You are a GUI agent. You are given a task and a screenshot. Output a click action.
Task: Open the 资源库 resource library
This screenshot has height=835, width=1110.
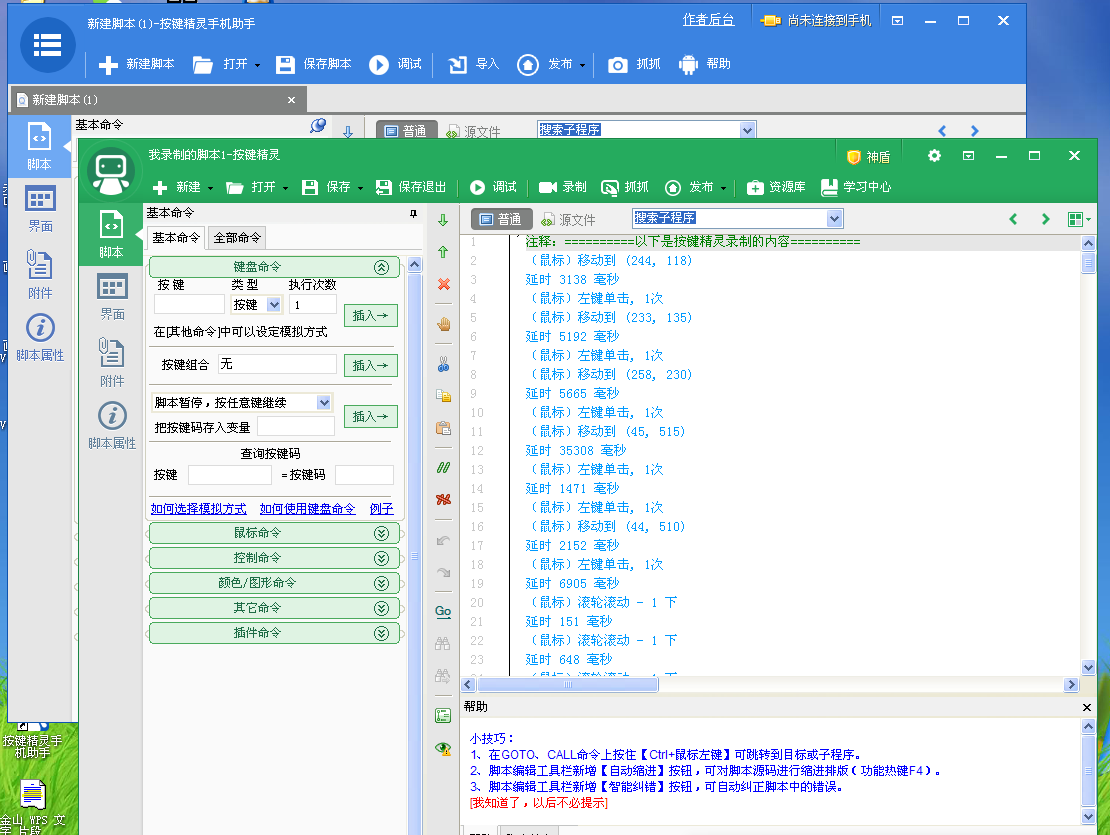click(x=776, y=187)
